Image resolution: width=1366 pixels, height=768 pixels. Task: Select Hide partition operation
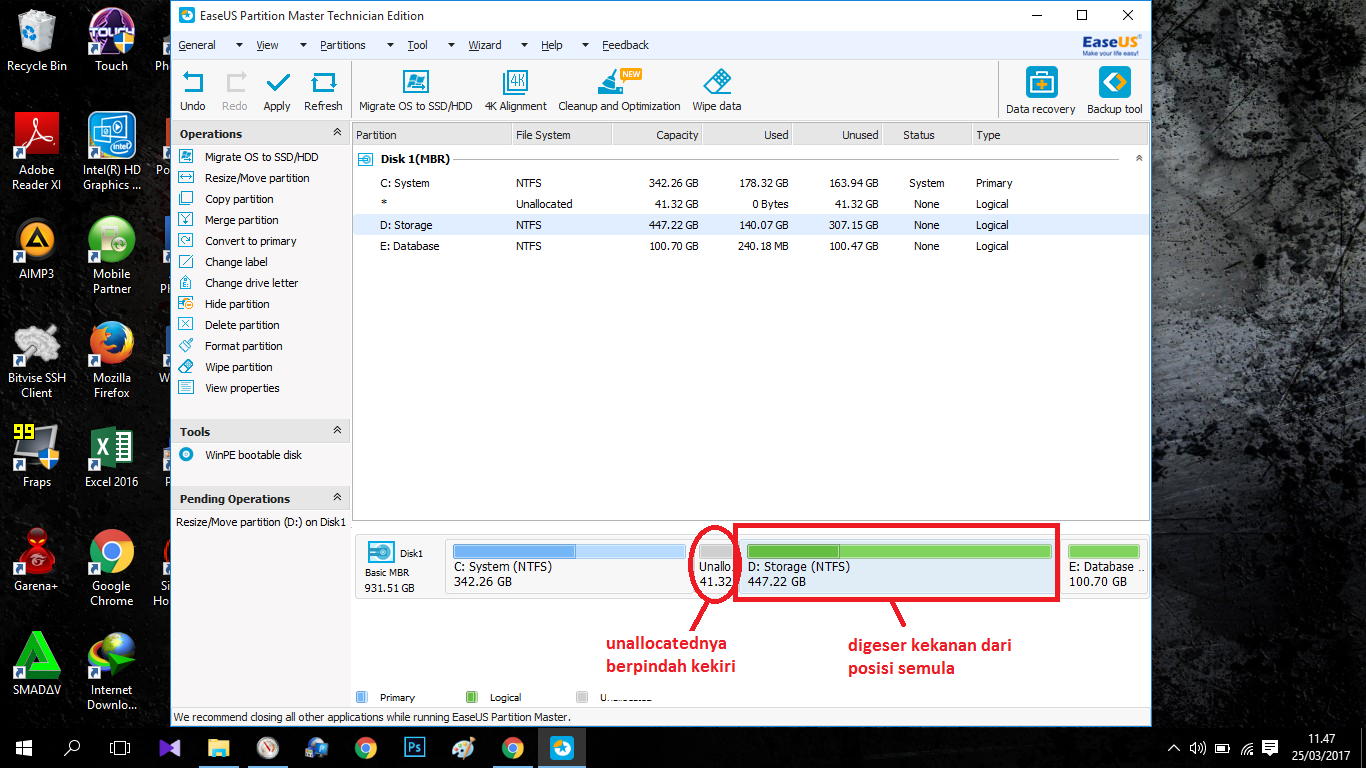coord(237,304)
